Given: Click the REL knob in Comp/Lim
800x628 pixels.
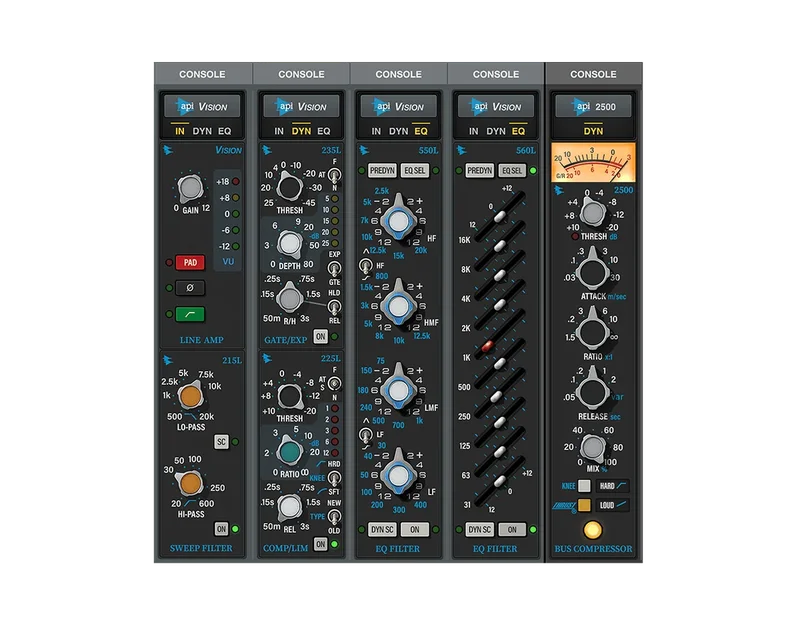Looking at the screenshot, I should click(290, 507).
